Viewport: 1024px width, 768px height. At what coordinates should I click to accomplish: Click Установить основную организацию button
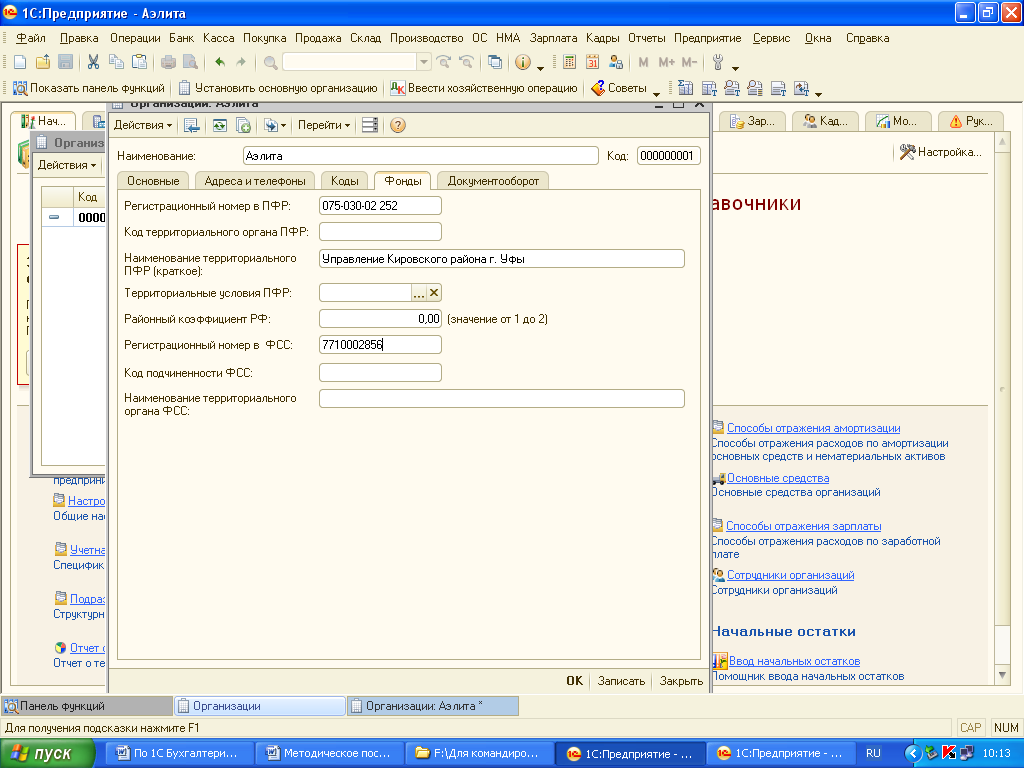278,88
